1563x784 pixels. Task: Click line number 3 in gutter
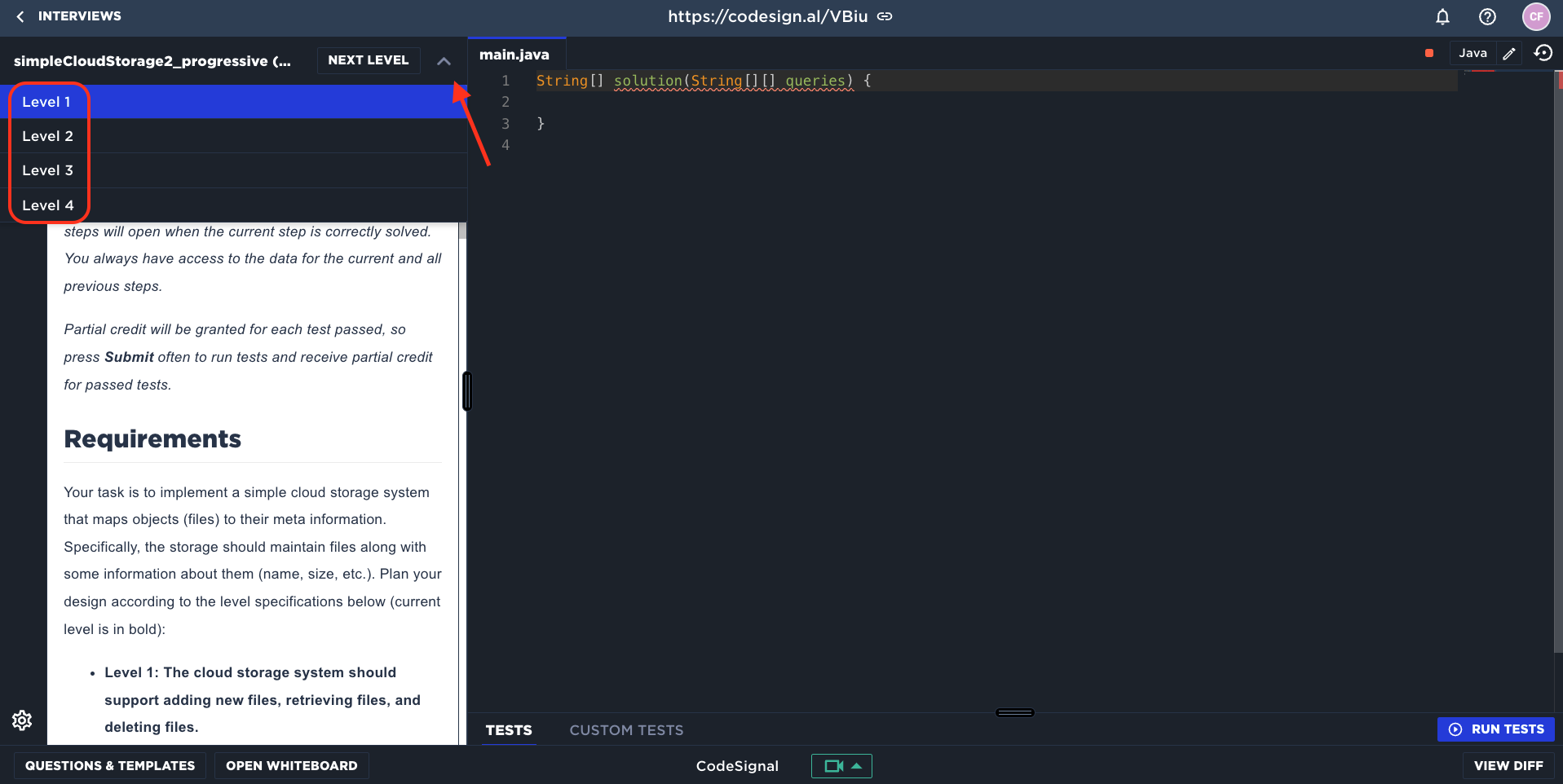pyautogui.click(x=506, y=124)
